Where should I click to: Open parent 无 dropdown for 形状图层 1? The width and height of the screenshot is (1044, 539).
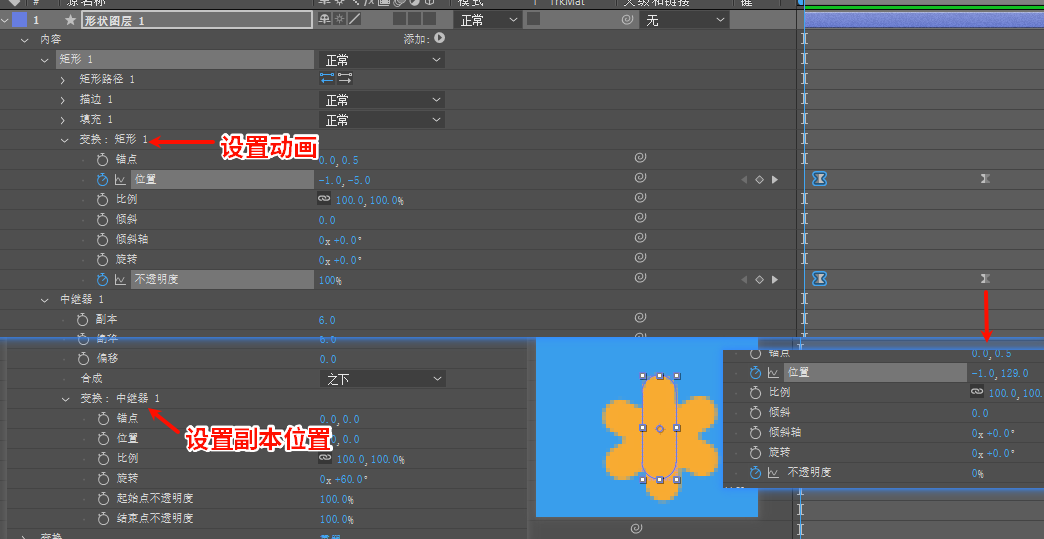(684, 20)
